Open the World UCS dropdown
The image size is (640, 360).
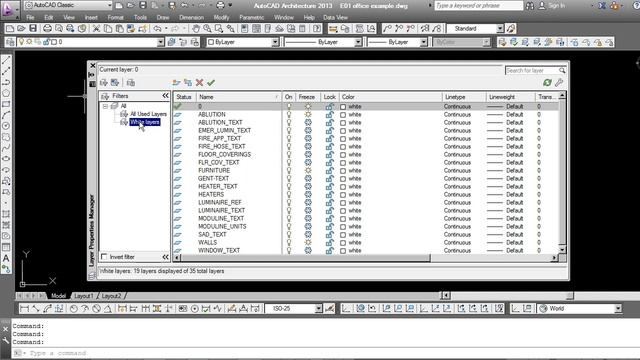tap(618, 309)
